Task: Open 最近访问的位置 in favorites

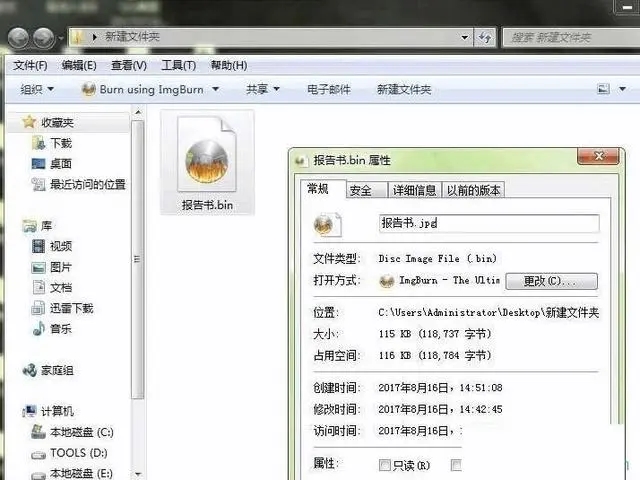Action: [x=79, y=184]
